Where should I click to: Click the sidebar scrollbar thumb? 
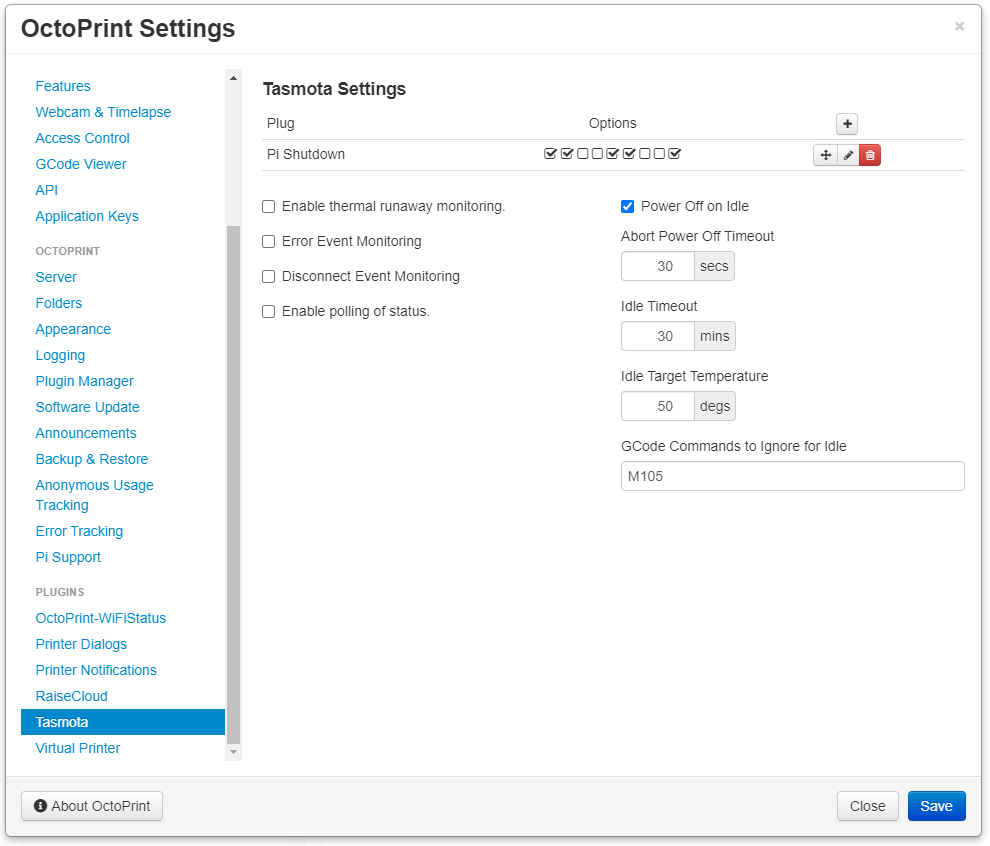point(234,484)
